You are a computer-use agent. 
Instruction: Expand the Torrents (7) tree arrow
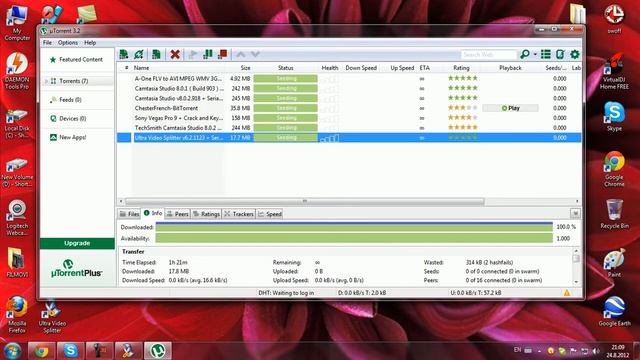point(46,81)
